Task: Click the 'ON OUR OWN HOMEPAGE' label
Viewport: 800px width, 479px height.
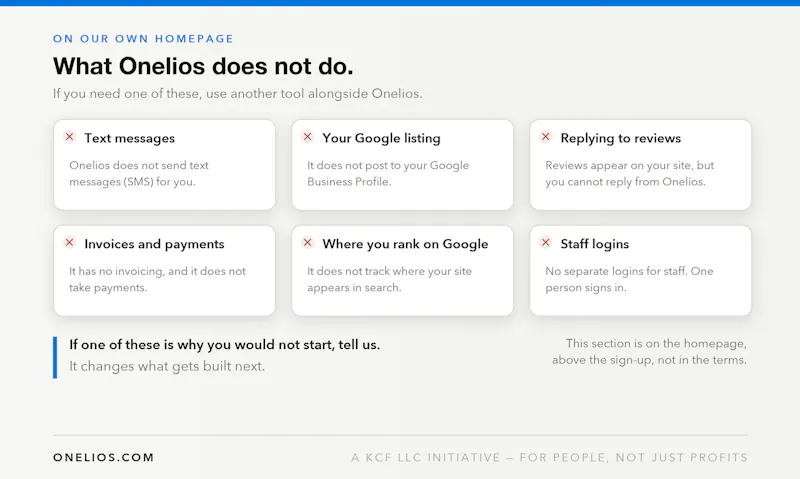Action: [x=143, y=39]
